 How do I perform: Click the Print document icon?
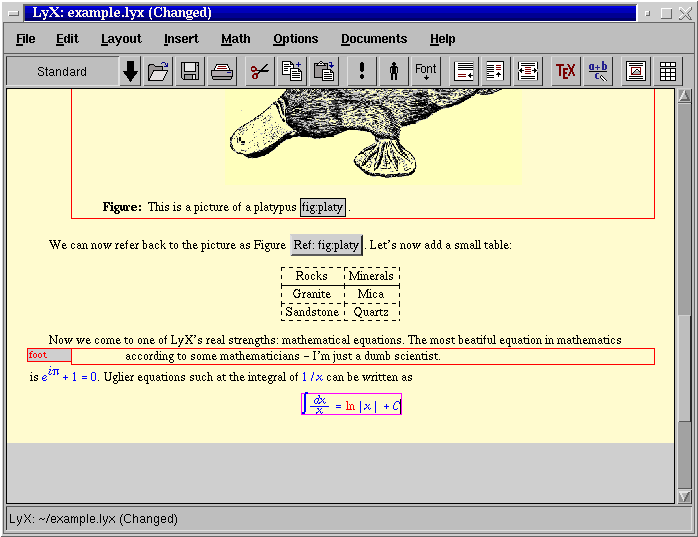tap(222, 72)
